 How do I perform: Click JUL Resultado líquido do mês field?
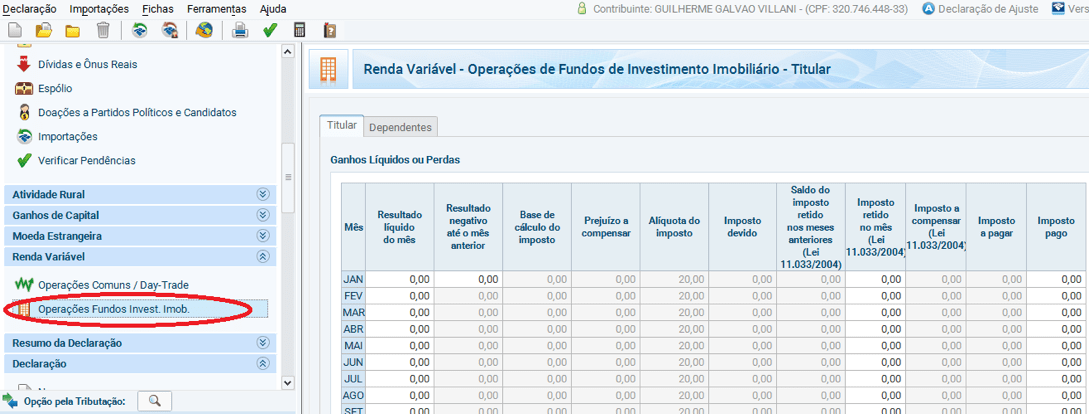point(399,379)
